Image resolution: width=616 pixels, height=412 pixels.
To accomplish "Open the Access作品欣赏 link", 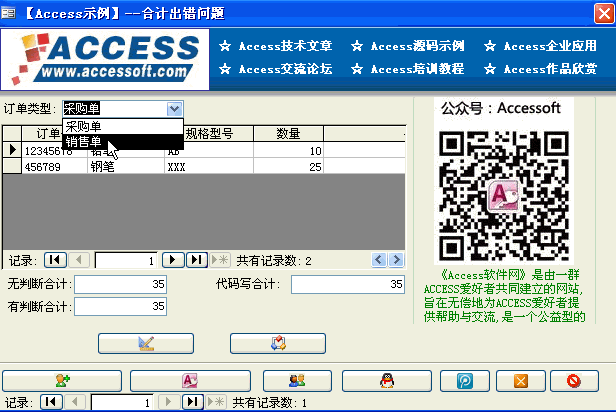I will pyautogui.click(x=550, y=69).
